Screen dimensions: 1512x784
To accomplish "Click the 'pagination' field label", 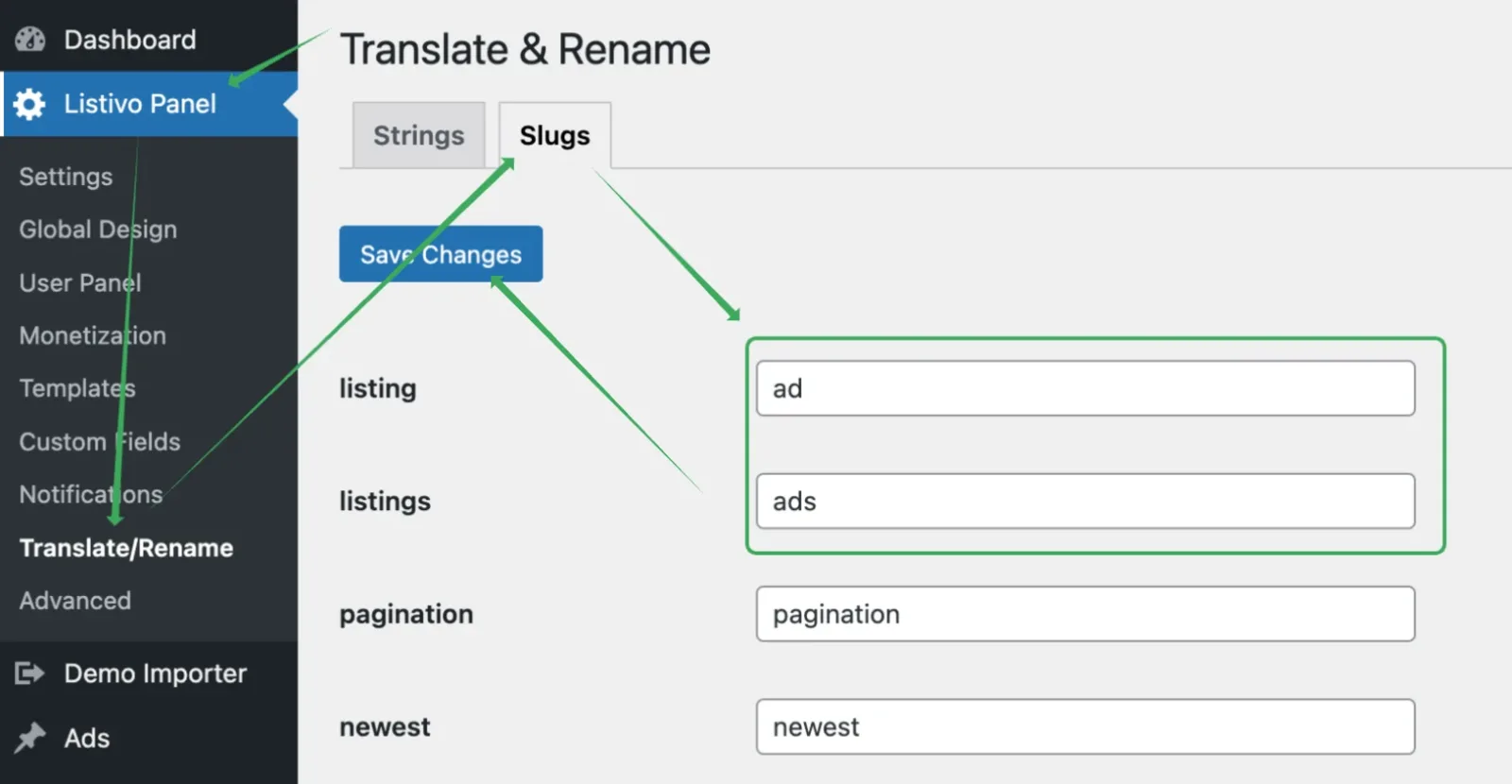I will point(406,614).
